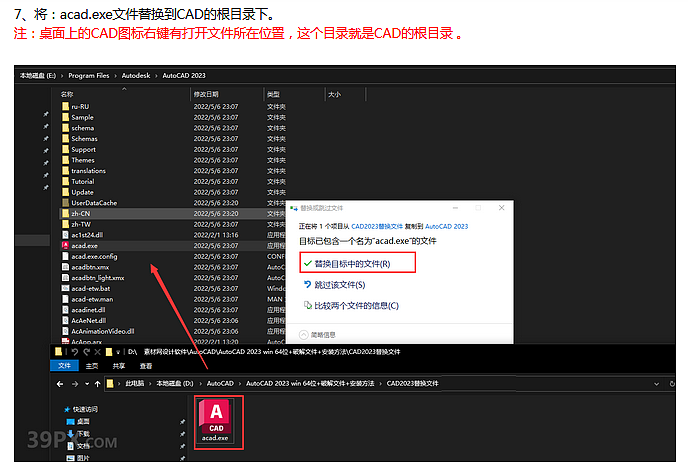Select the acadinet.dll file name
The height and width of the screenshot is (475, 688).
(88, 310)
